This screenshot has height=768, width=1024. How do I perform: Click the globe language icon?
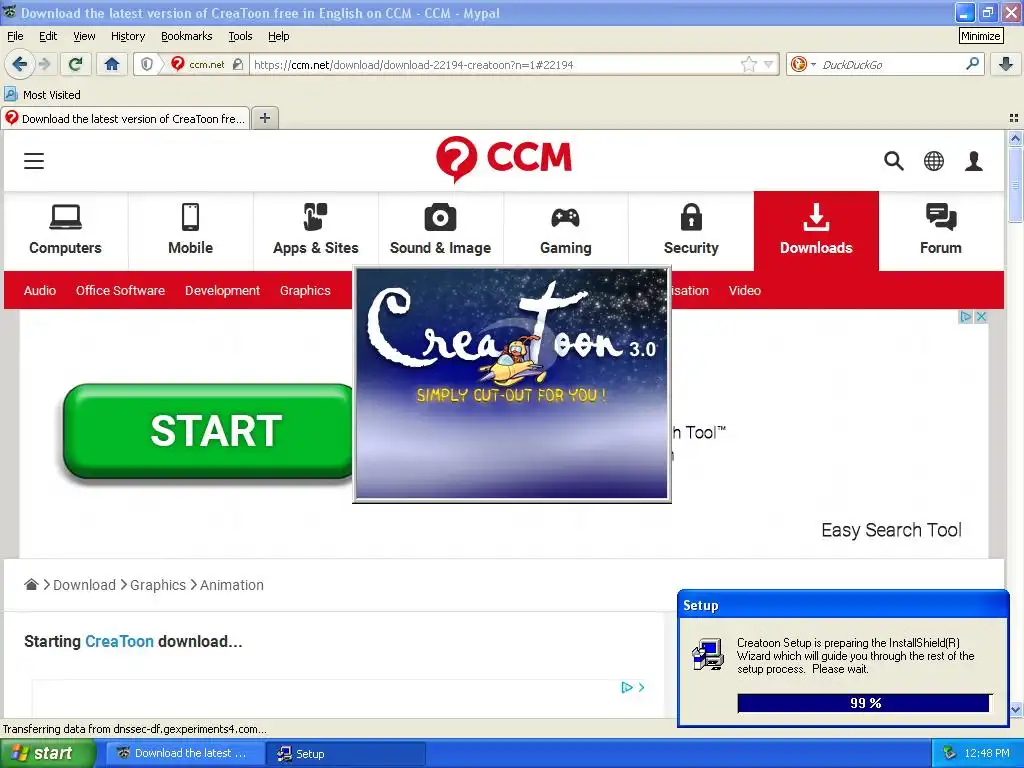click(x=933, y=161)
